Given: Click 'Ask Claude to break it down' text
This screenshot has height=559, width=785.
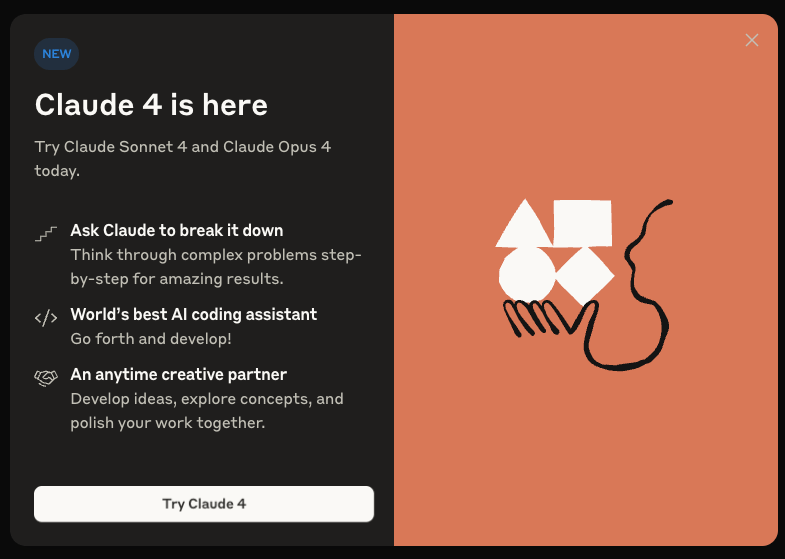Looking at the screenshot, I should tap(177, 230).
